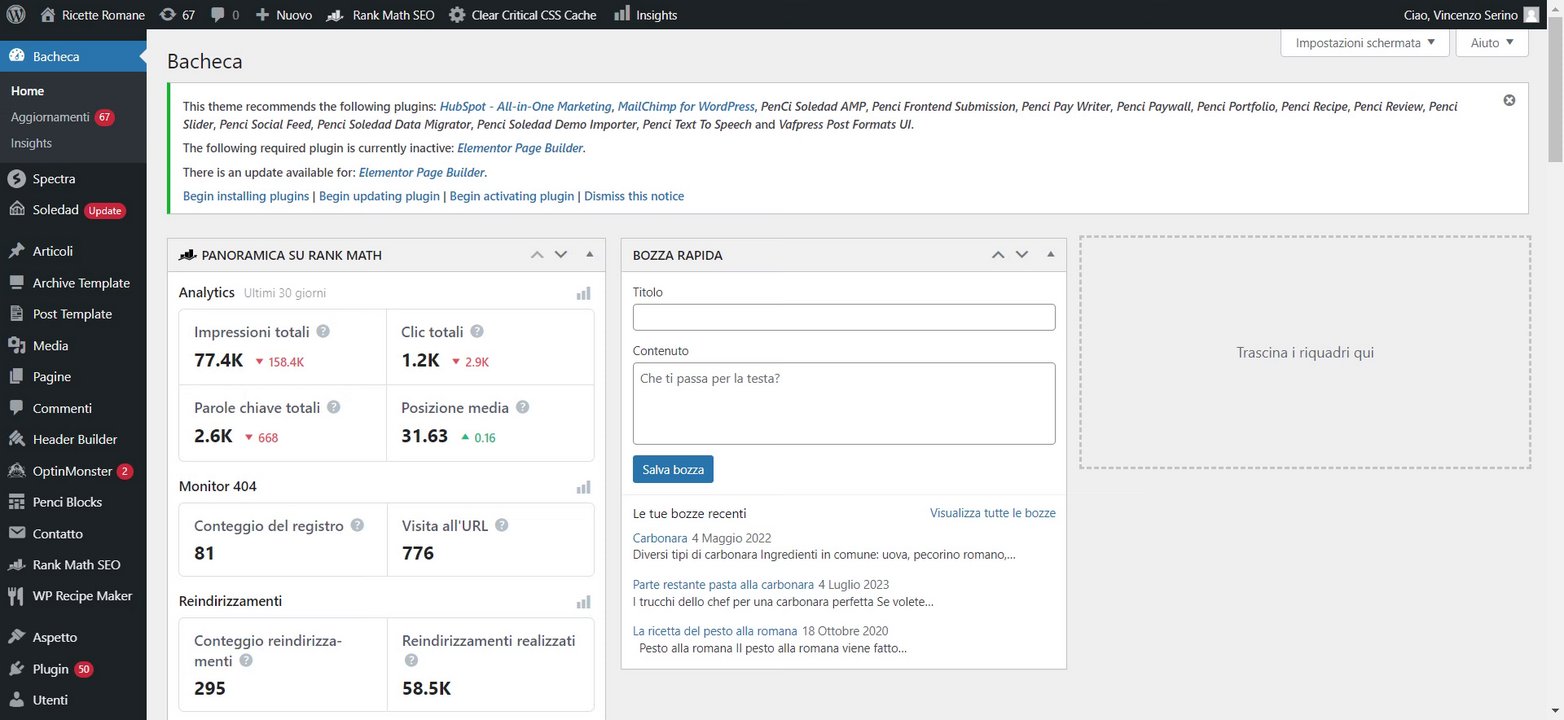Expand the Impostazioni schermata dropdown
This screenshot has width=1564, height=720.
coord(1364,43)
